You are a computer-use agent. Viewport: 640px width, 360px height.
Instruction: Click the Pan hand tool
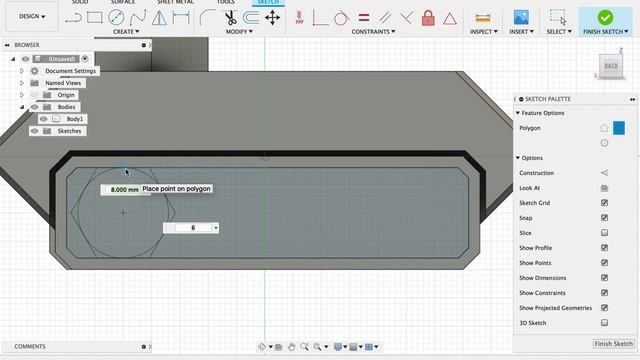(291, 347)
